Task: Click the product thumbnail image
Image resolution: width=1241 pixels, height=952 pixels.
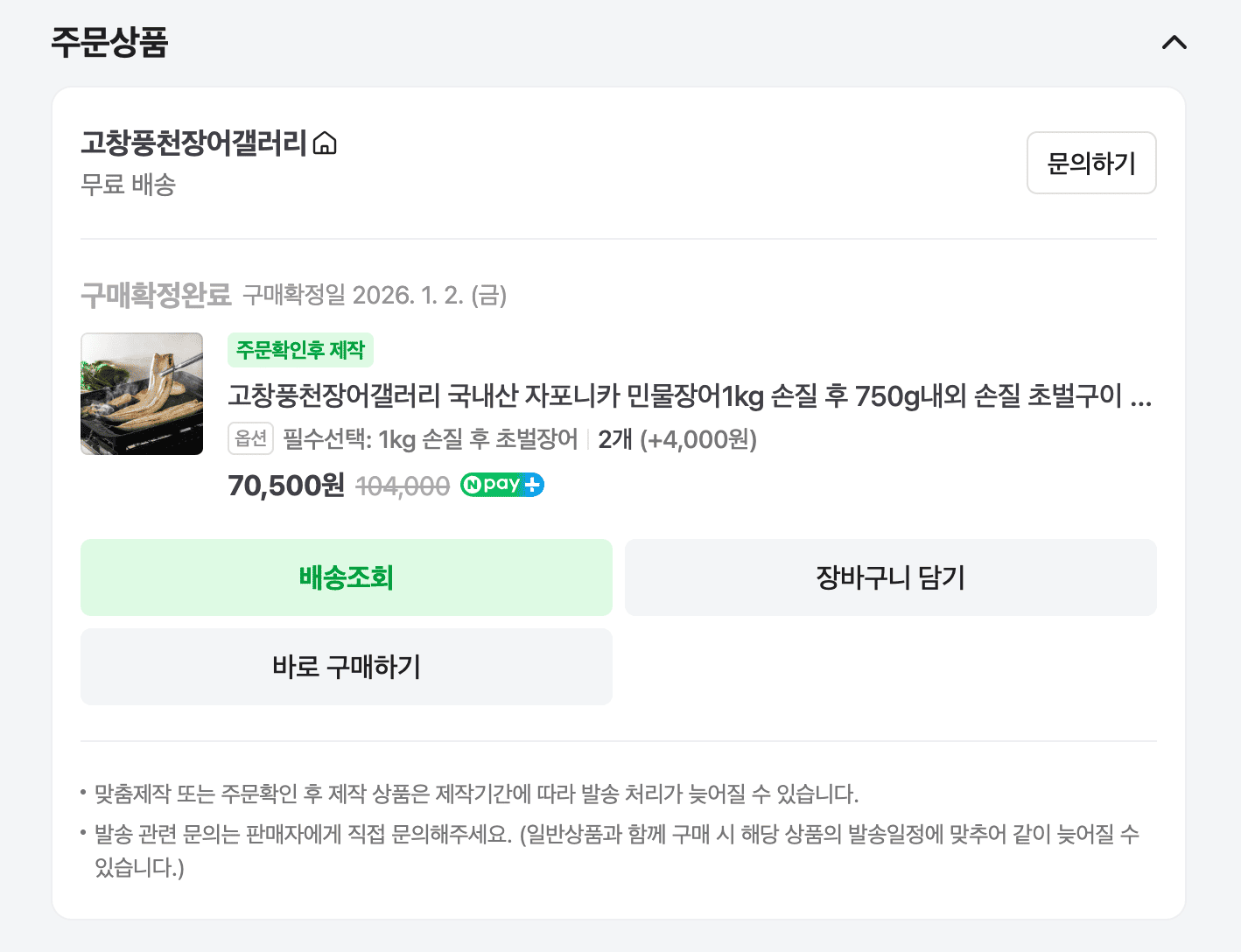Action: click(x=142, y=394)
